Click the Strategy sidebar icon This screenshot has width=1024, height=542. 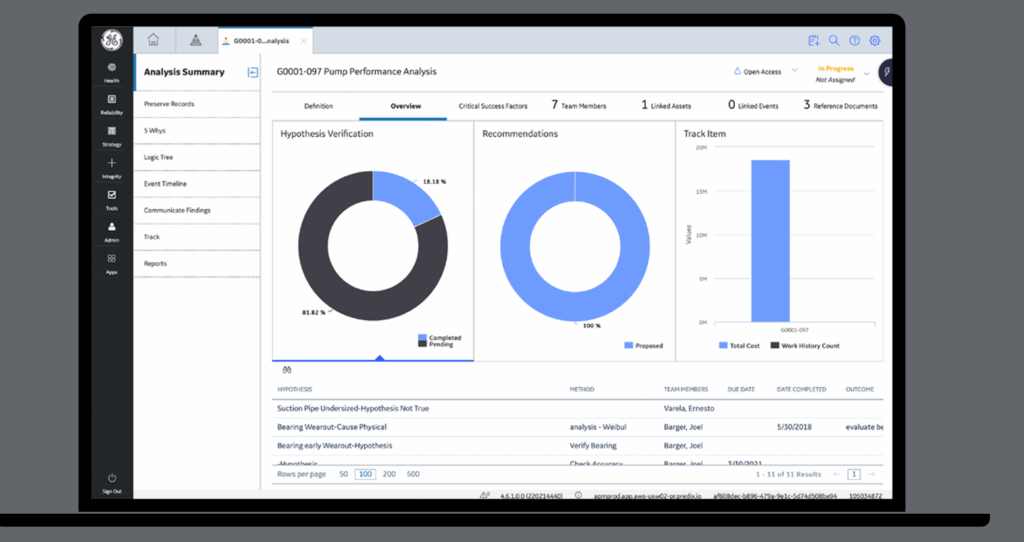click(x=111, y=134)
